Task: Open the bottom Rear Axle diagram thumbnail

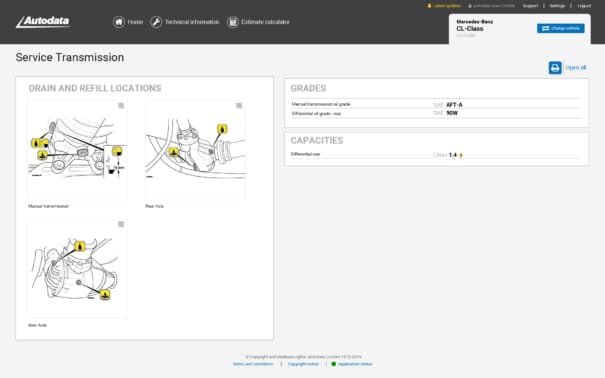Action: tap(77, 269)
